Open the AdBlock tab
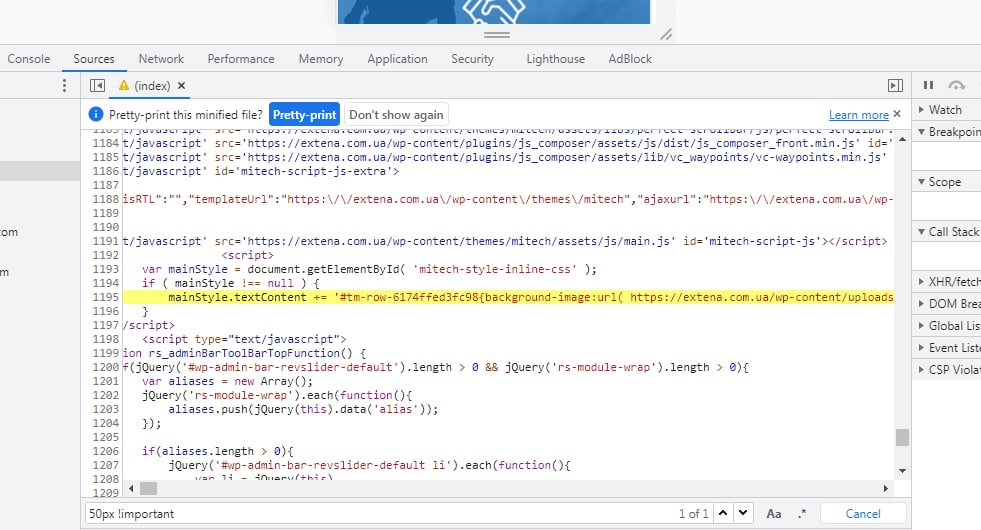 630,59
